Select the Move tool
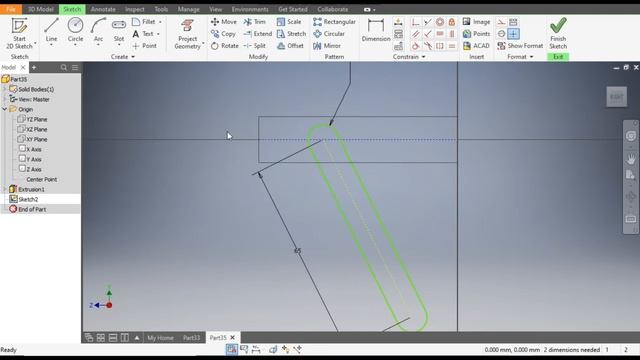 coord(224,22)
